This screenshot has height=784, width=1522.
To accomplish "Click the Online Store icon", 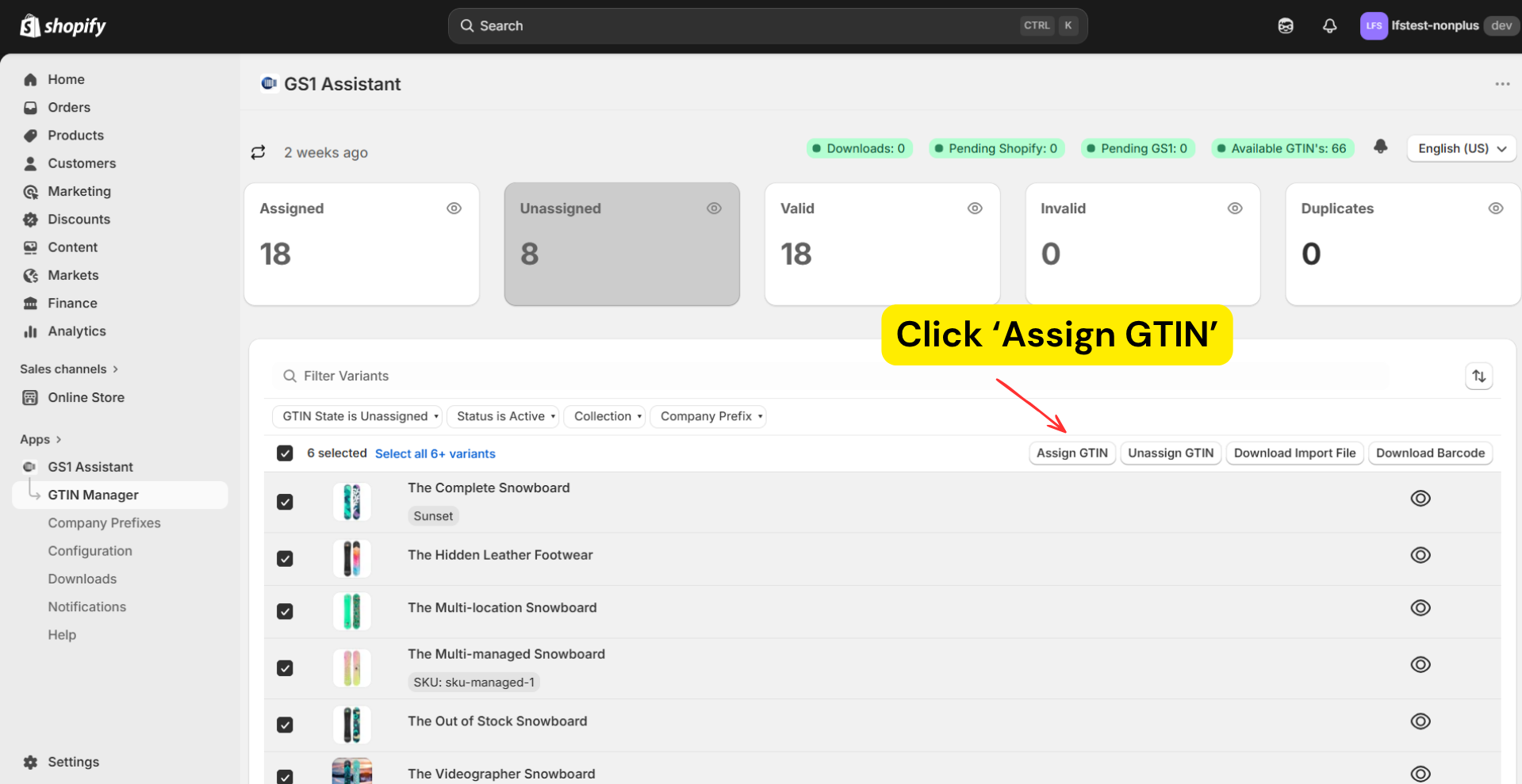I will pos(30,398).
